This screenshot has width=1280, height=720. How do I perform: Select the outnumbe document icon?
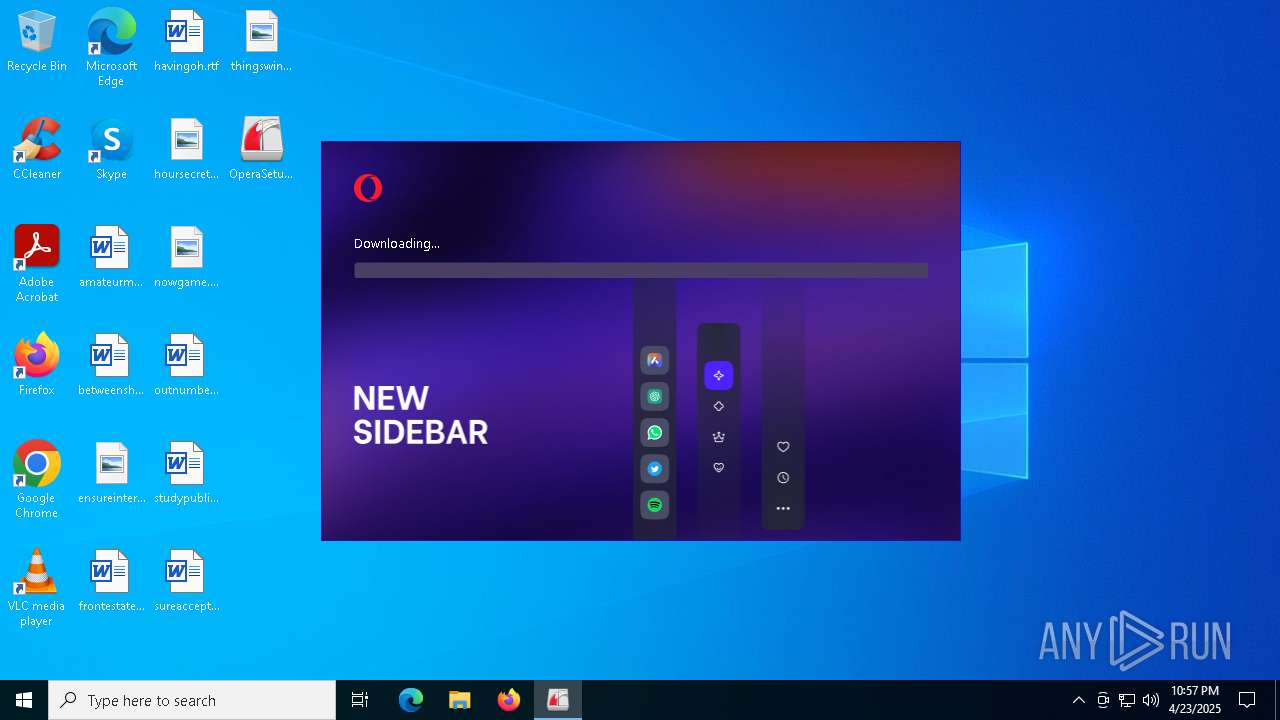186,366
